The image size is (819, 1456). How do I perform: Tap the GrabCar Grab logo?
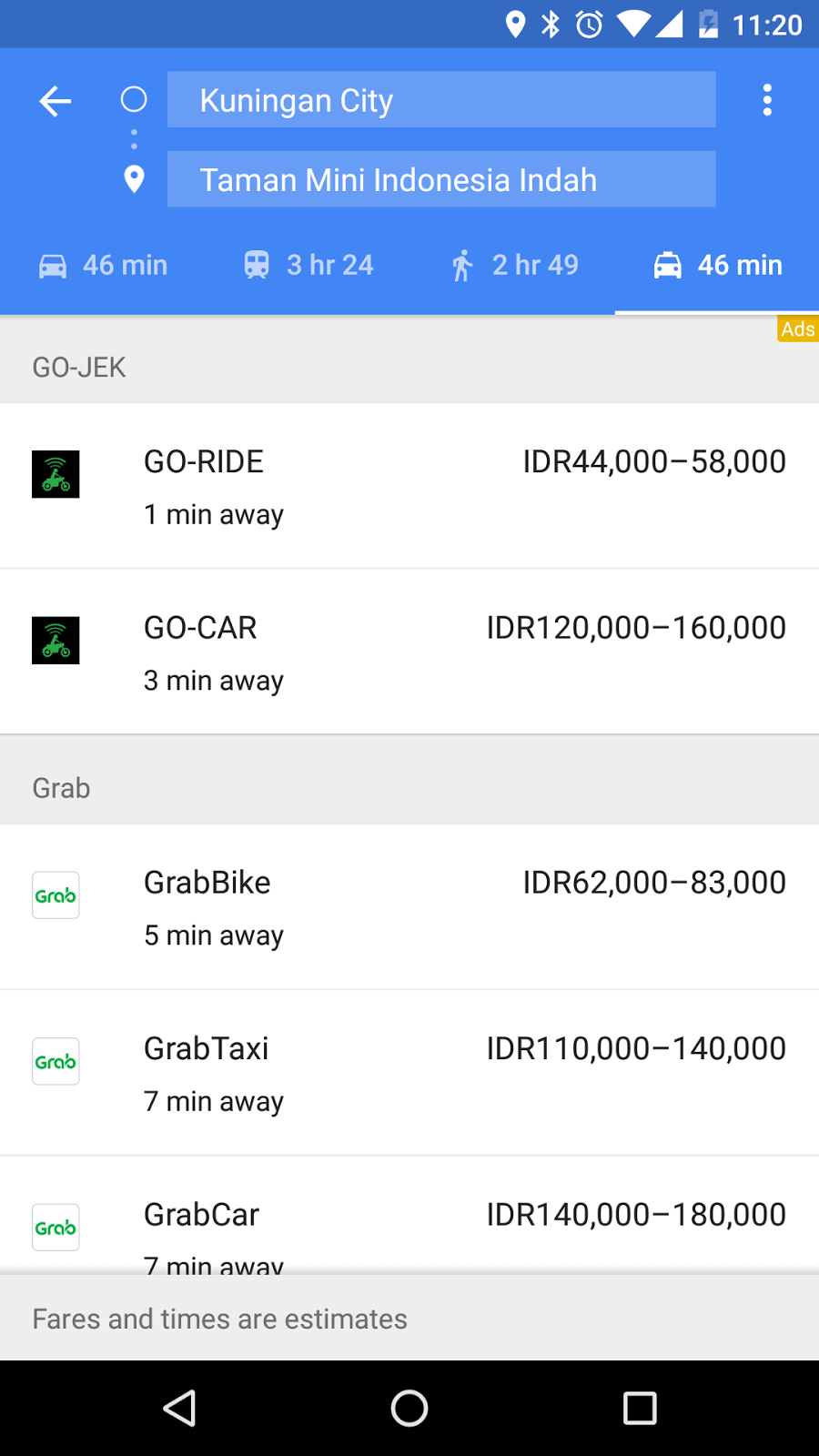coord(56,1227)
